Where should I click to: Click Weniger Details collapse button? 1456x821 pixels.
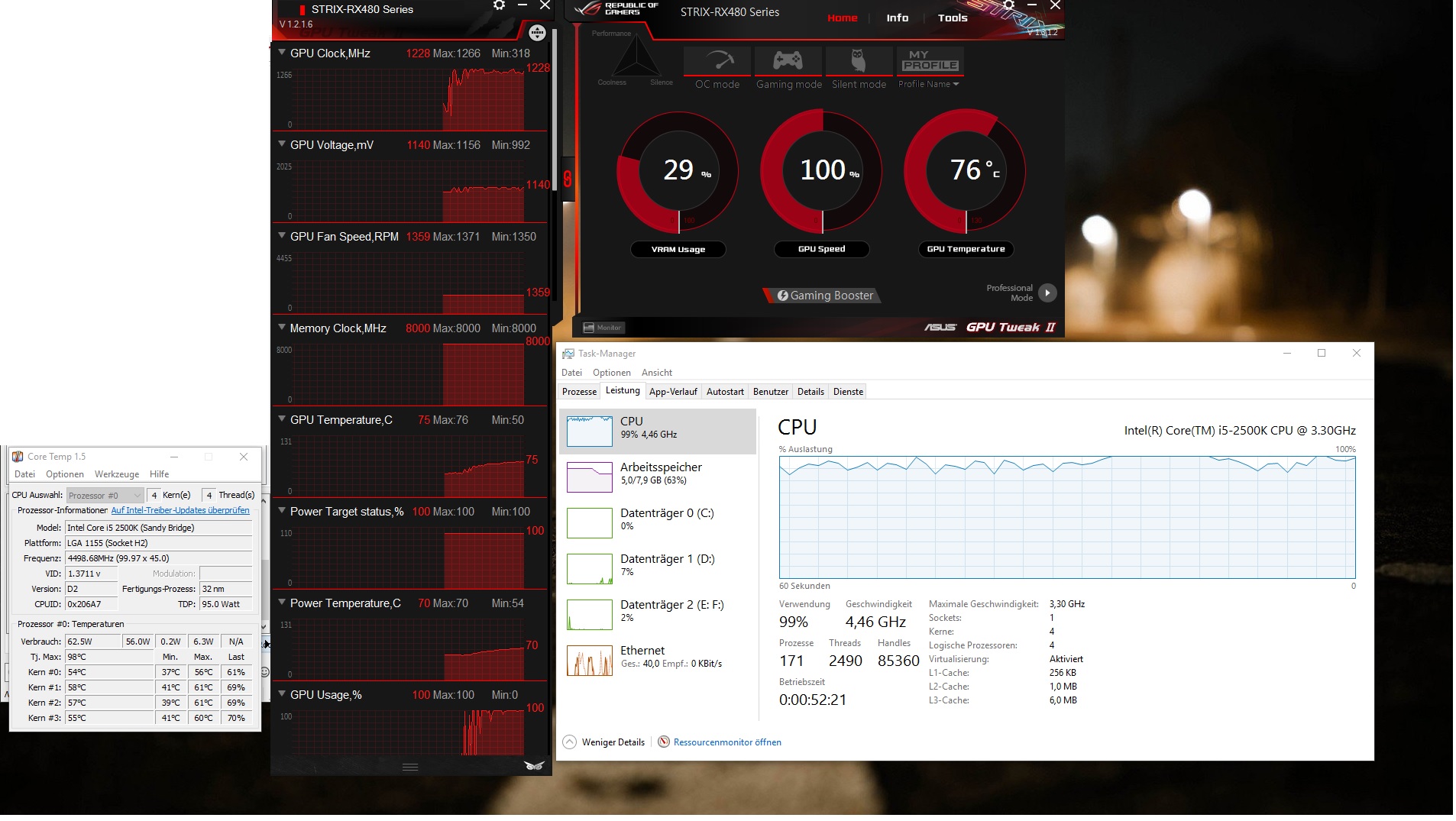[604, 742]
